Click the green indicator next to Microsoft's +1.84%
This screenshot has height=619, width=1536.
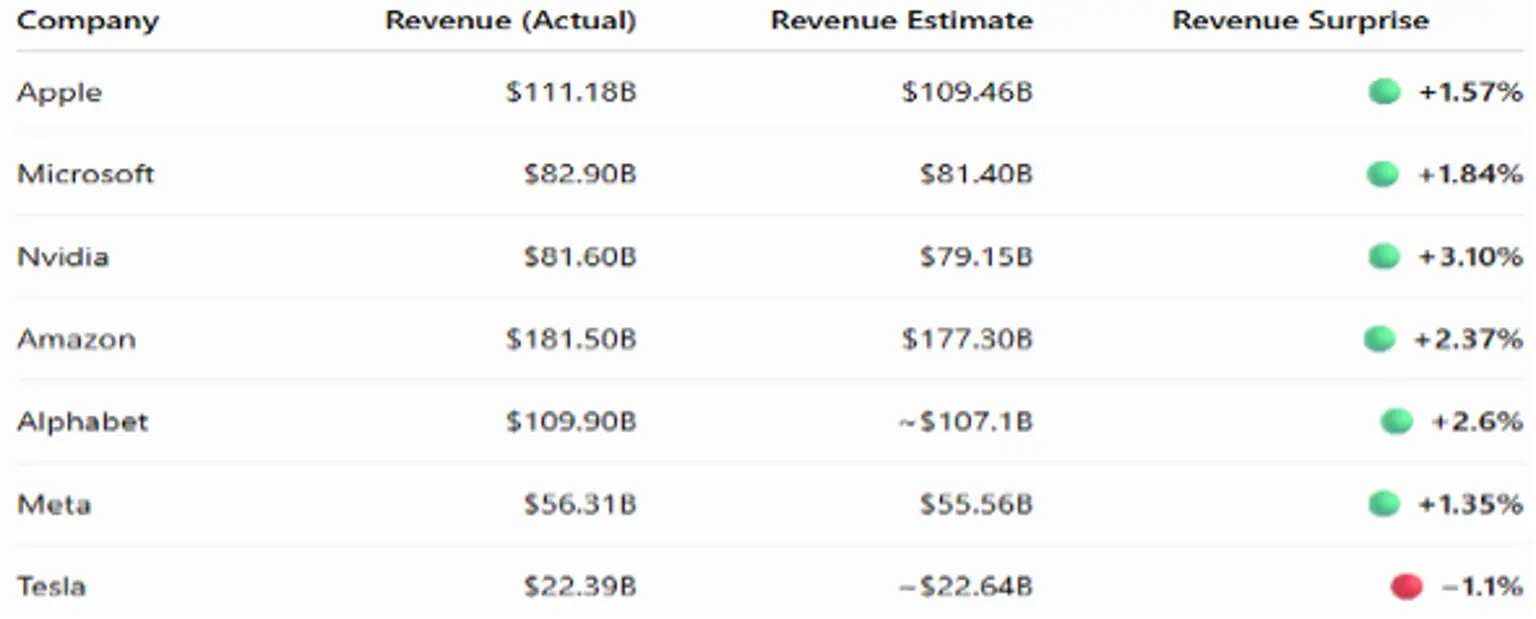pyautogui.click(x=1383, y=175)
